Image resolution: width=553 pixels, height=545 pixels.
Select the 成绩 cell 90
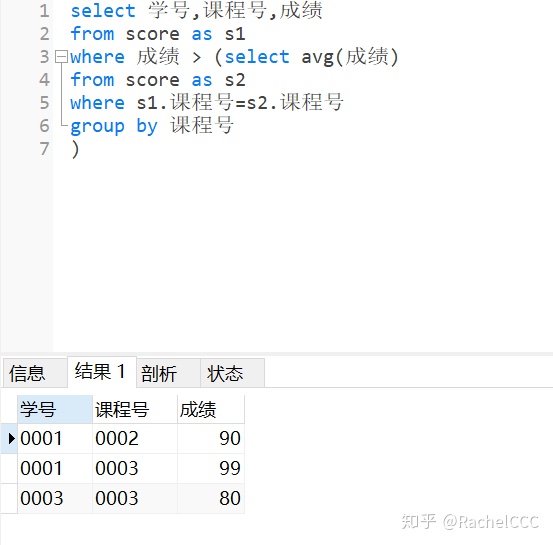point(211,438)
